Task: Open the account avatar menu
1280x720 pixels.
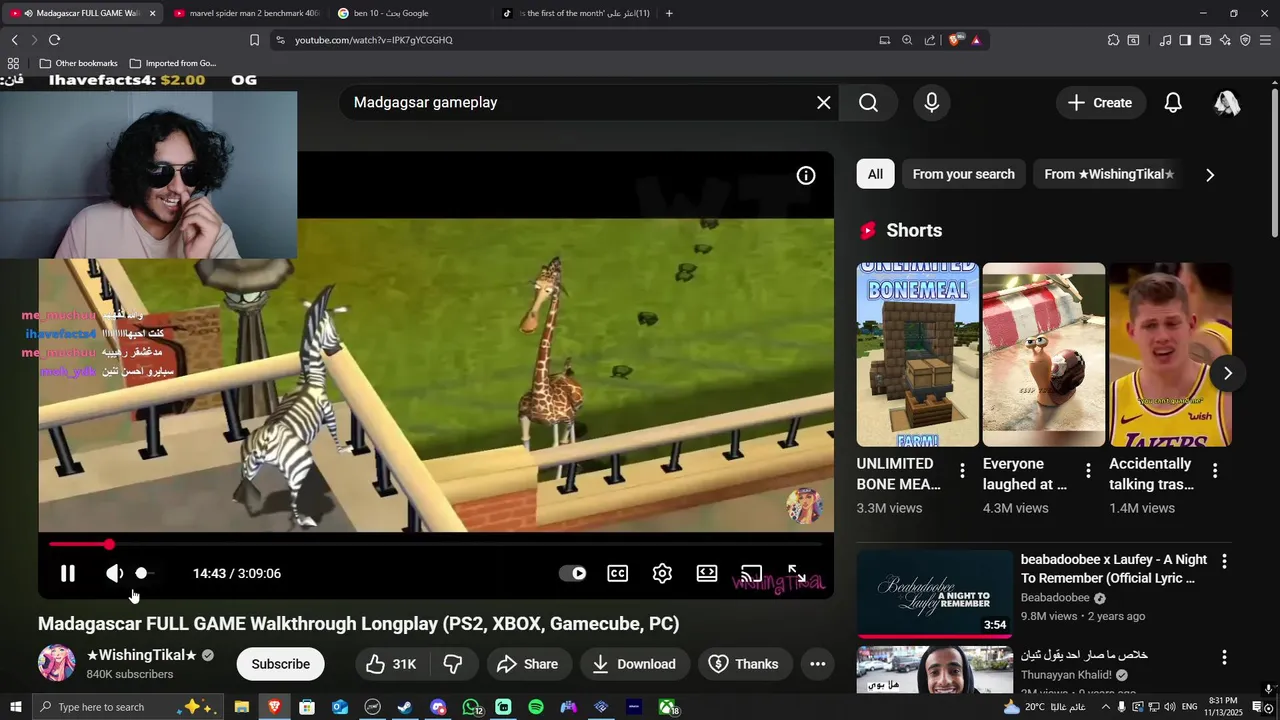Action: coord(1227,103)
